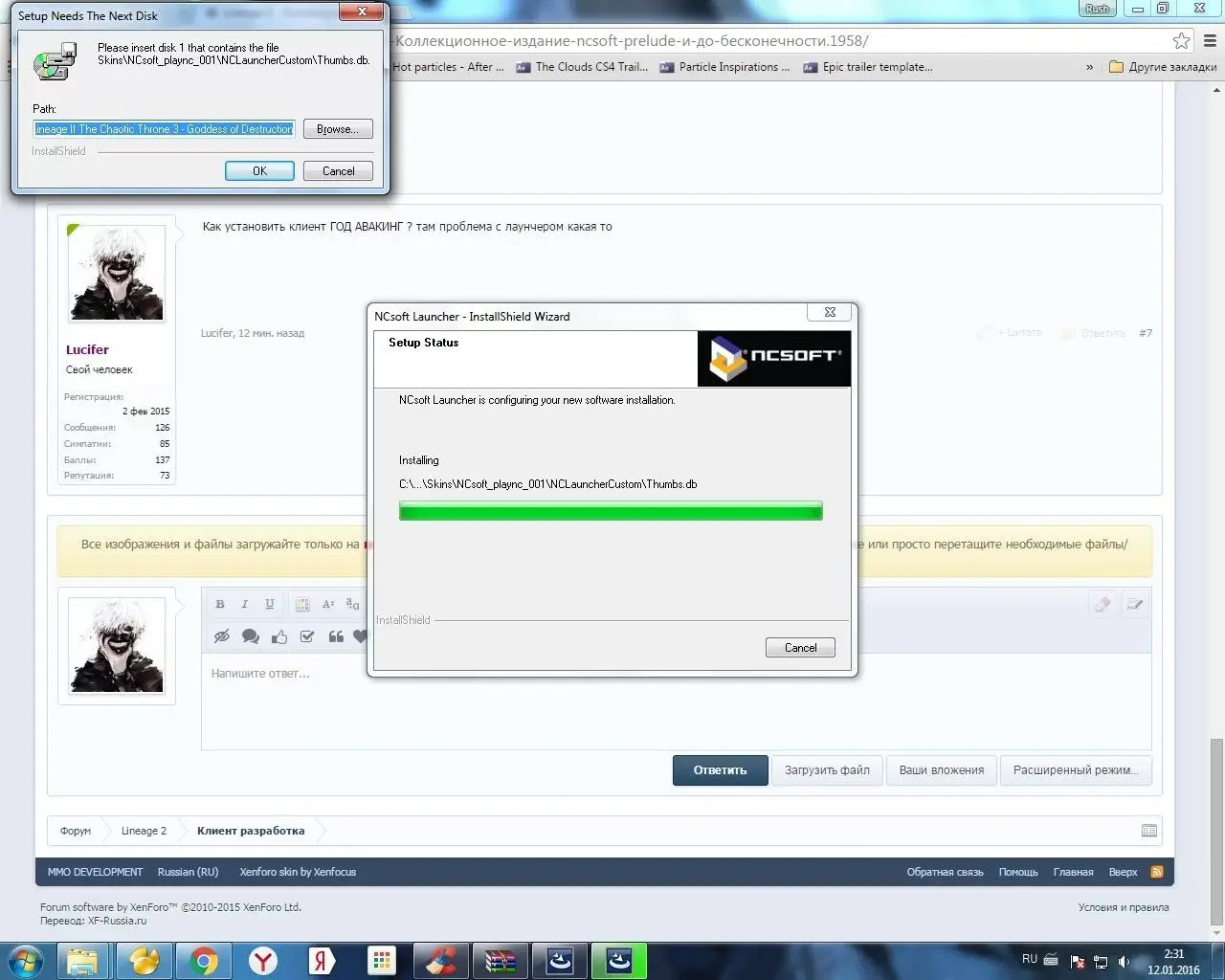This screenshot has width=1225, height=980.
Task: Click the breadcrumb quick-navigation icon
Action: (1149, 831)
